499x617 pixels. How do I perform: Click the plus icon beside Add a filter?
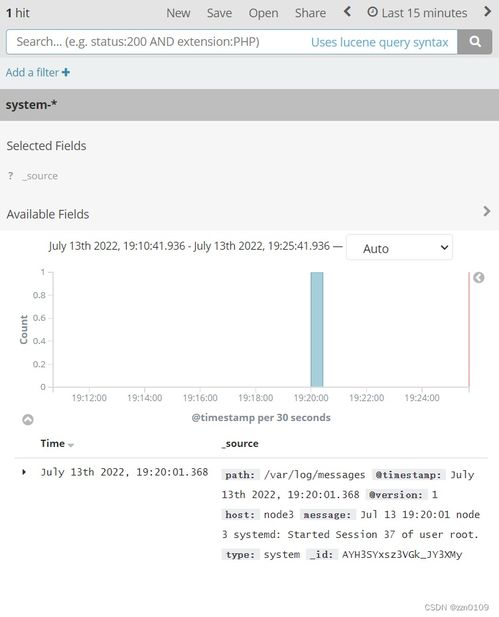(x=66, y=72)
